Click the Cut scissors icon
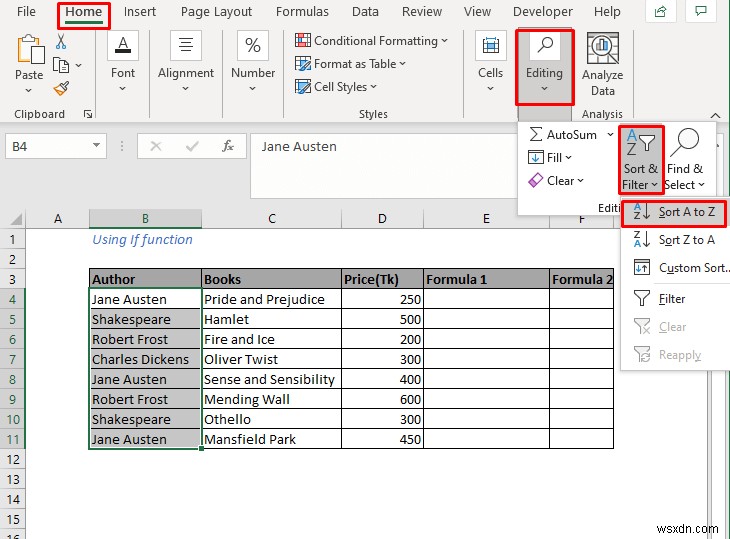Image resolution: width=730 pixels, height=539 pixels. pyautogui.click(x=61, y=41)
